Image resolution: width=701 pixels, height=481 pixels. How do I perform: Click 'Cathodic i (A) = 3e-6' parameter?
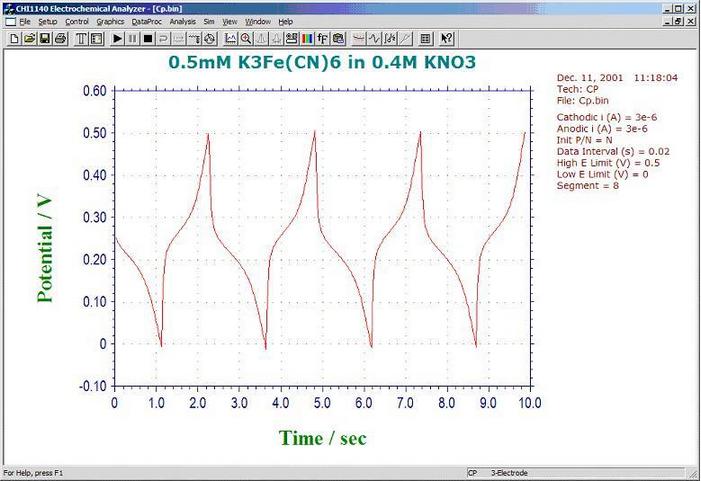coord(607,117)
